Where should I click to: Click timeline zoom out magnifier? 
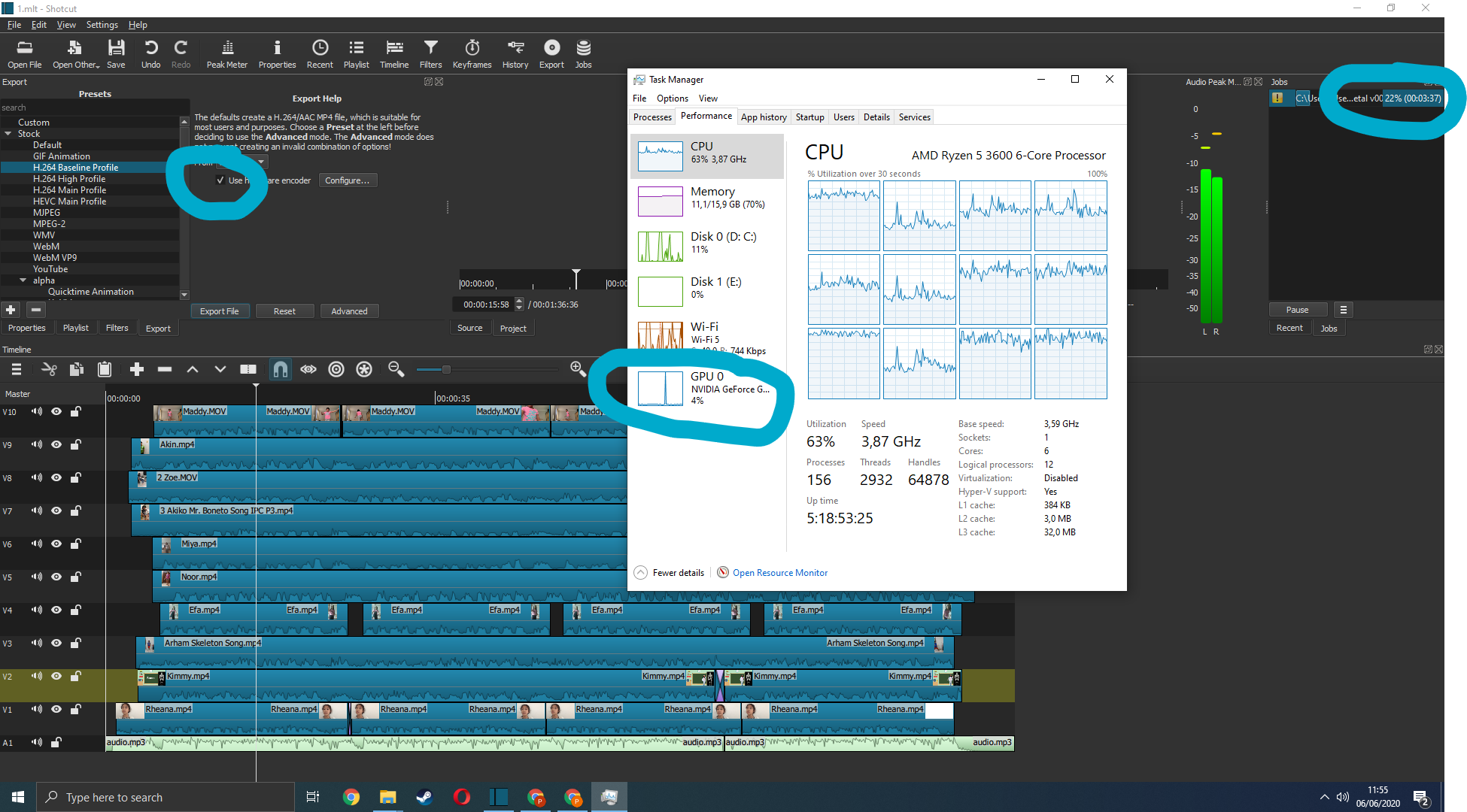[x=396, y=369]
